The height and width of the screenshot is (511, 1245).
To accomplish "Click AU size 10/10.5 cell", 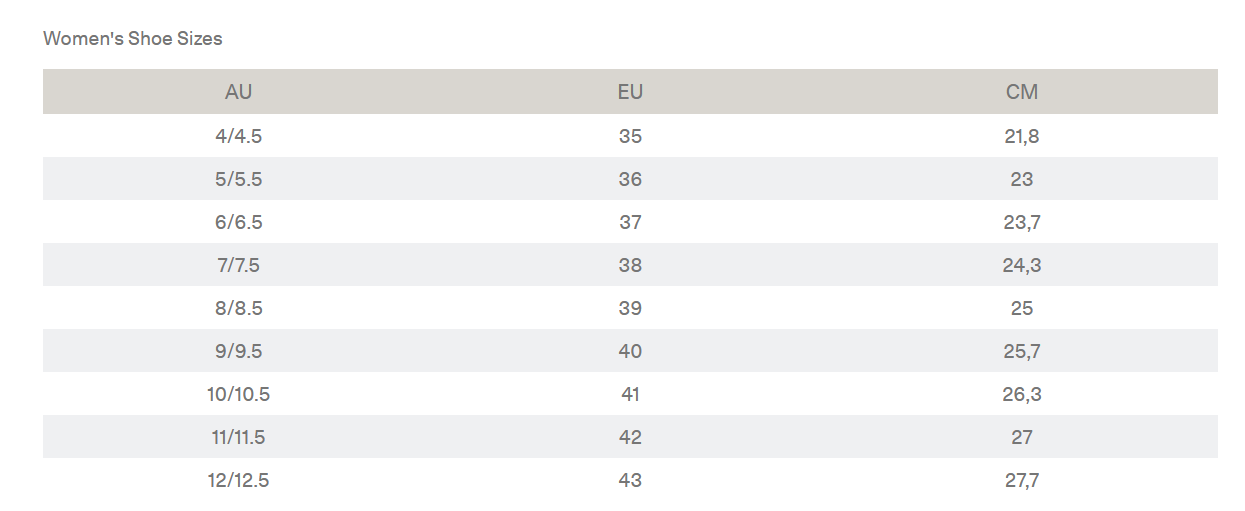I will (239, 394).
